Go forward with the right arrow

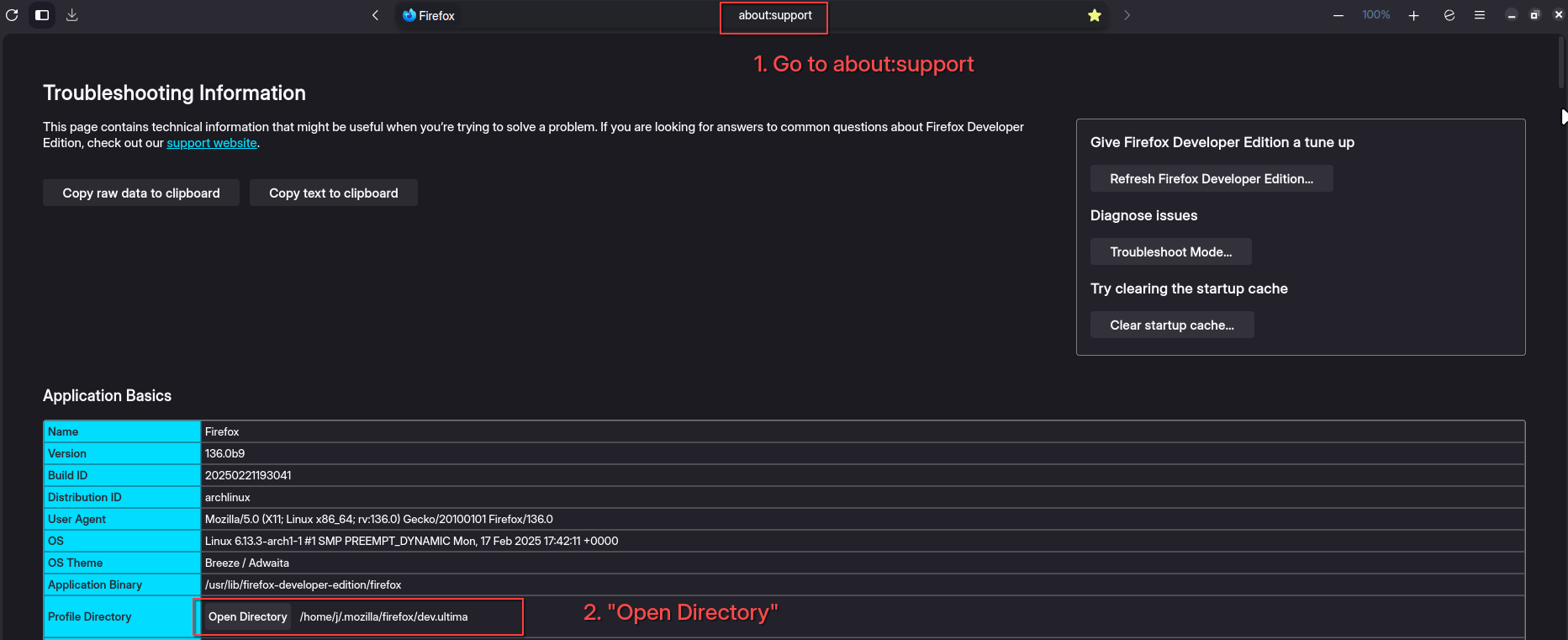pyautogui.click(x=1127, y=15)
